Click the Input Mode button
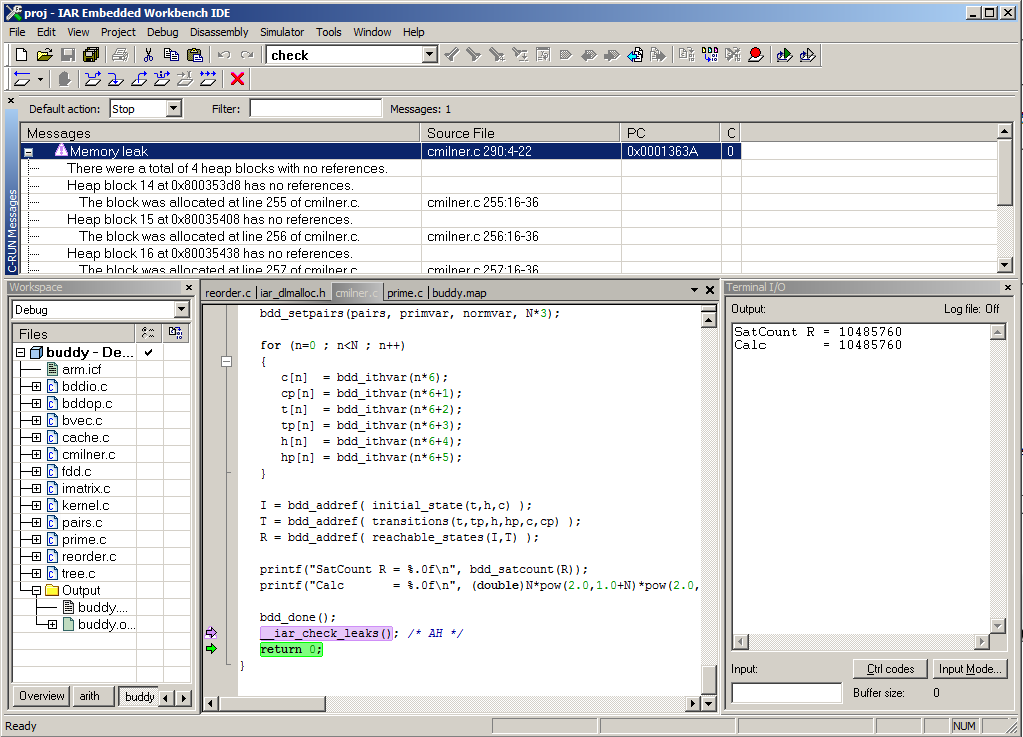This screenshot has height=737, width=1023. point(968,669)
